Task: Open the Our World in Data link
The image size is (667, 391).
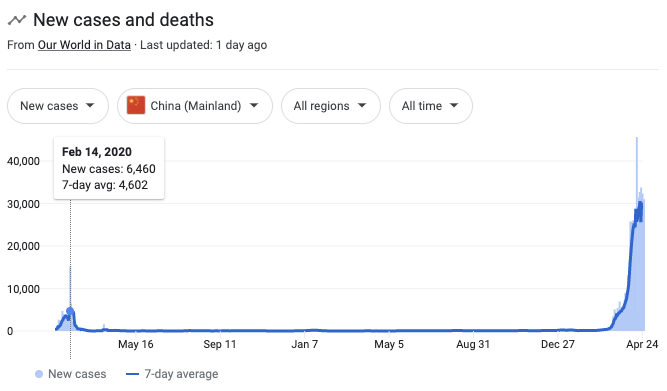Action: pos(84,45)
